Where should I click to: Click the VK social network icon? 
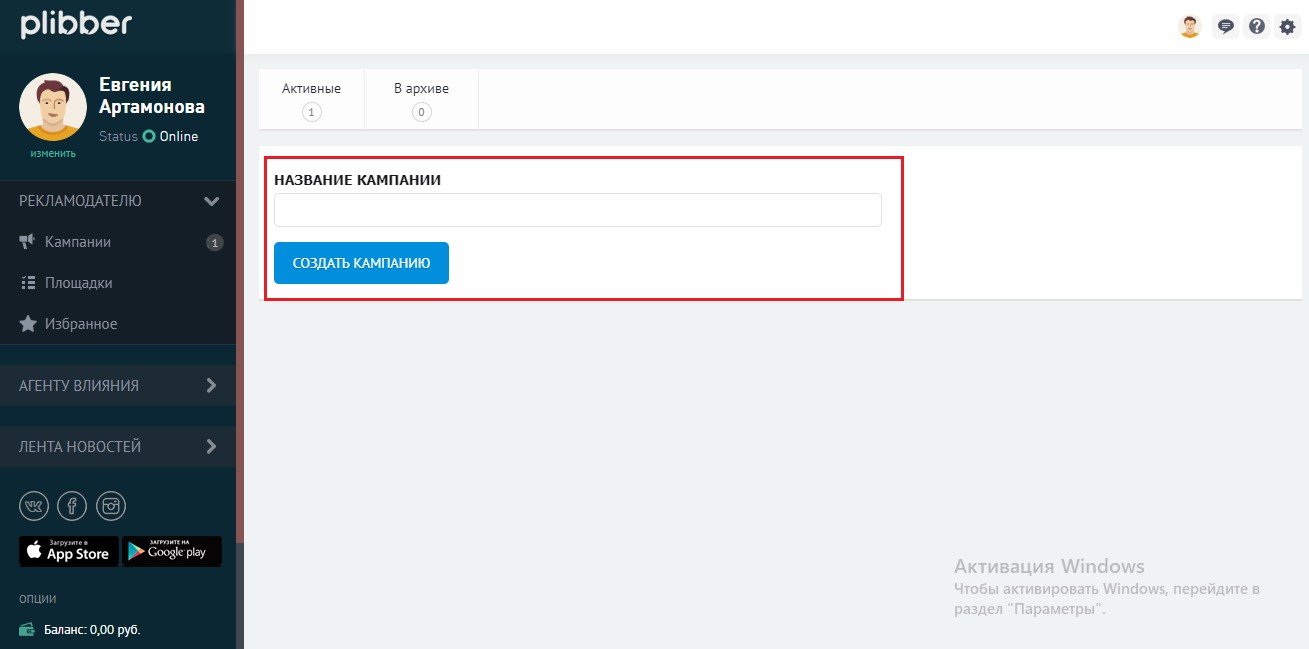click(34, 506)
